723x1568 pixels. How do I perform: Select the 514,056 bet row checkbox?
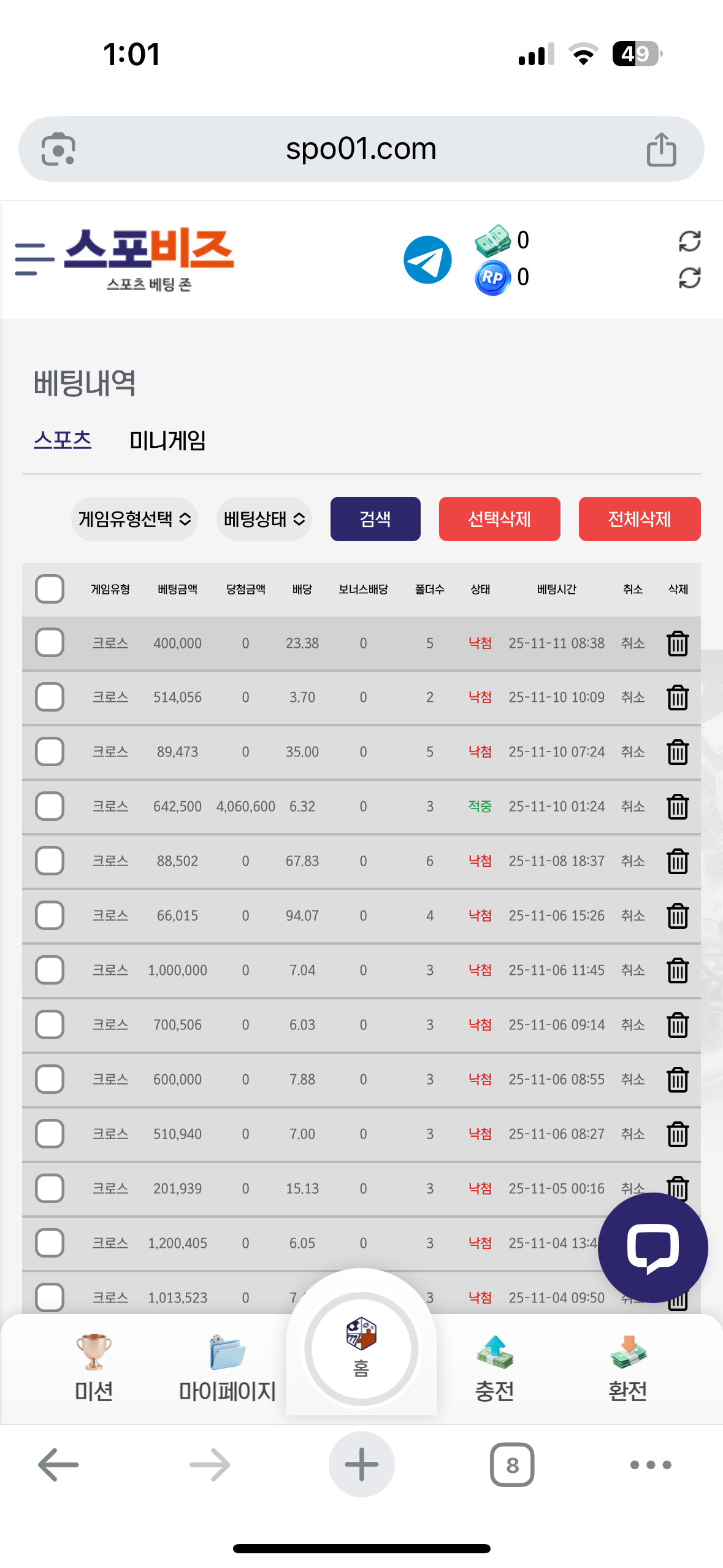[x=50, y=698]
